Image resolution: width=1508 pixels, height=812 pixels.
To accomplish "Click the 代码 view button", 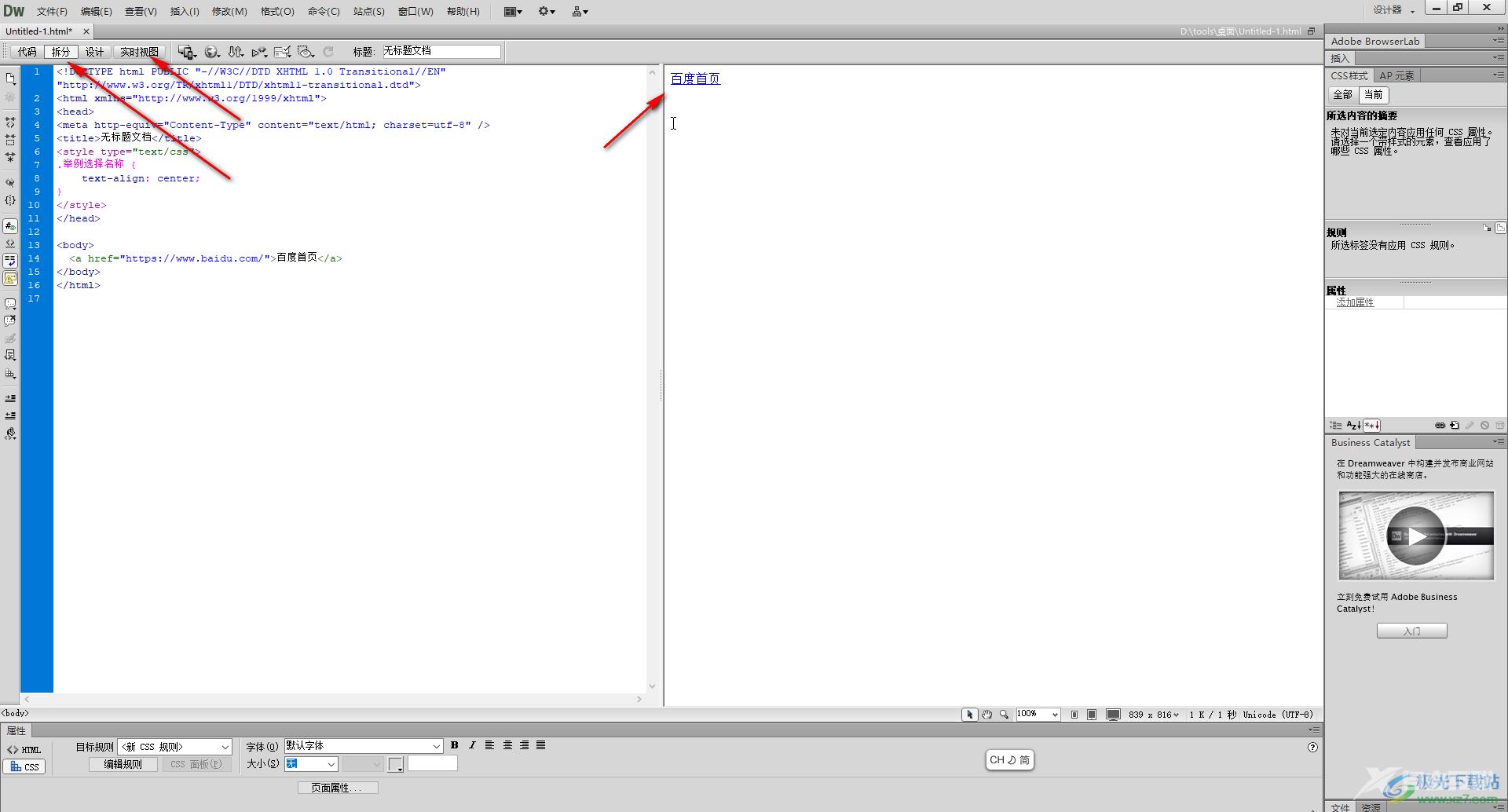I will 27,52.
